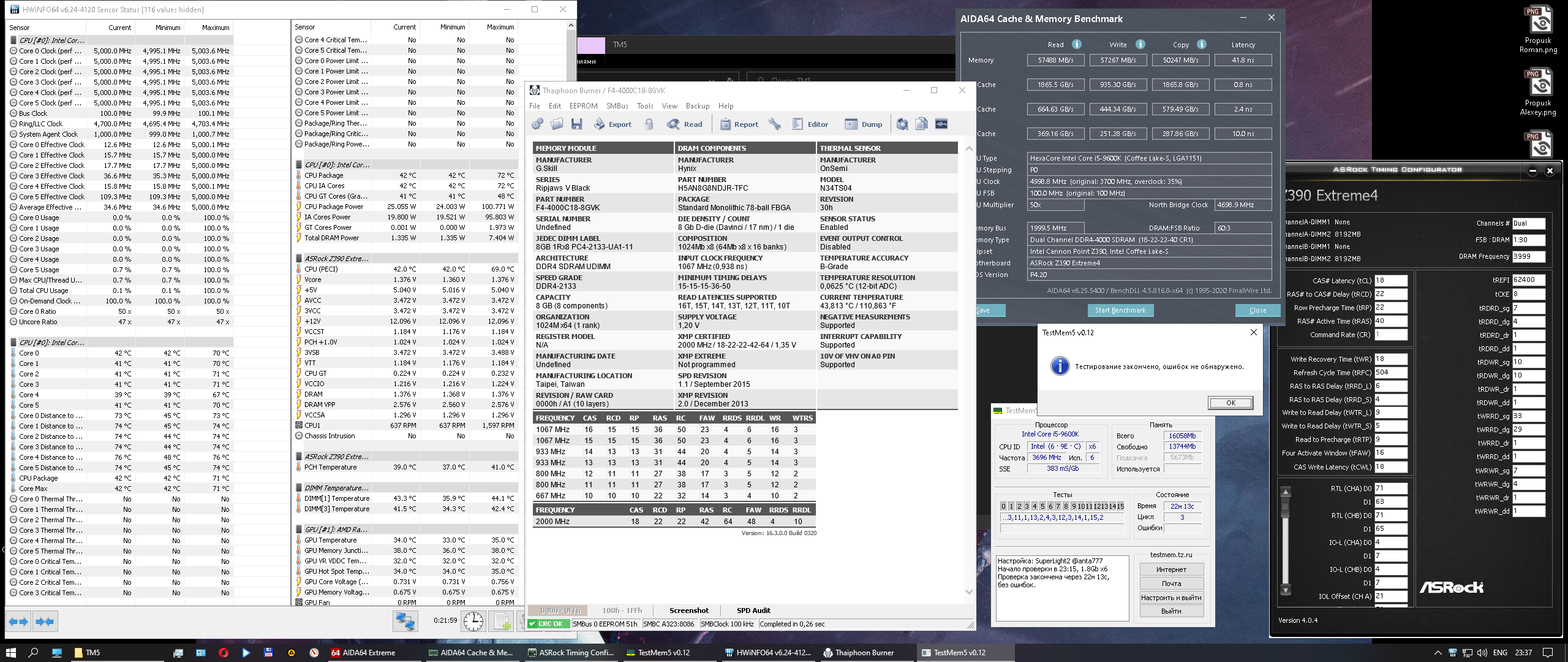This screenshot has width=1568, height=662.
Task: Click the HWiNFO logging sheet plus icon
Action: tap(502, 622)
